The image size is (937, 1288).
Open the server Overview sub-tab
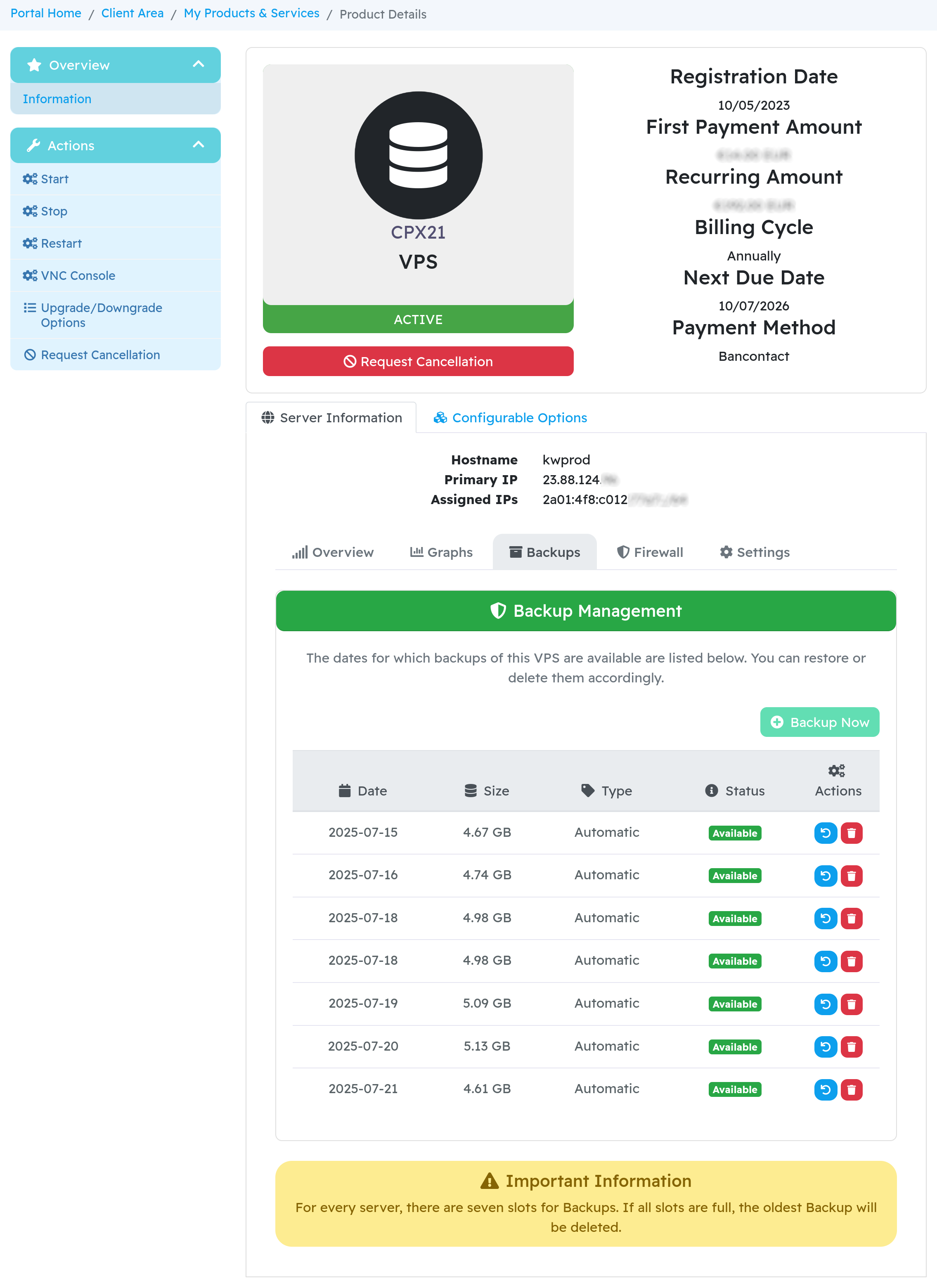332,552
